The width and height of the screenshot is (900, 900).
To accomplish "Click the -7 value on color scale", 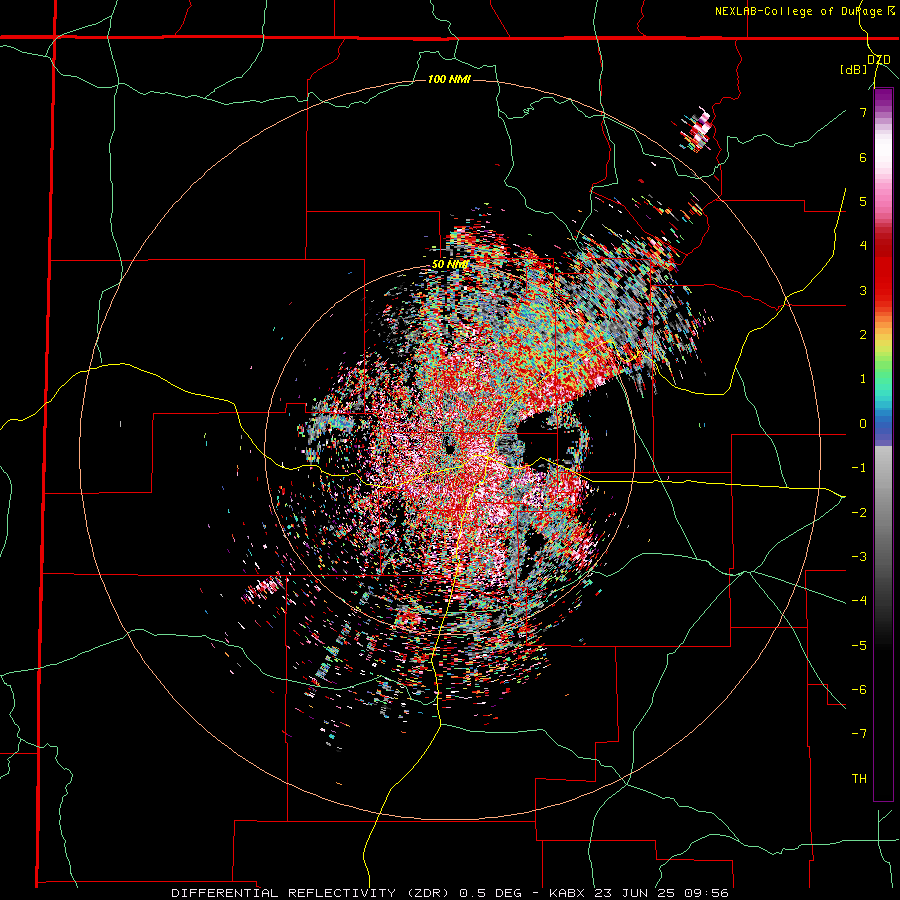I will click(x=859, y=734).
